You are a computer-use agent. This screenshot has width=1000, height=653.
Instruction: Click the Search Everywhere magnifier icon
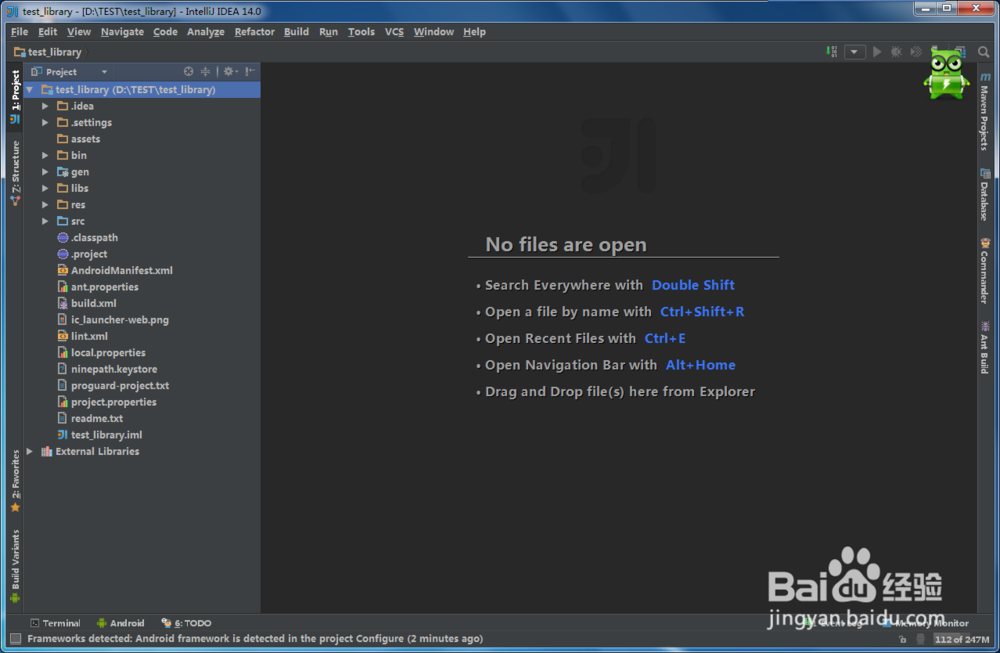point(983,52)
